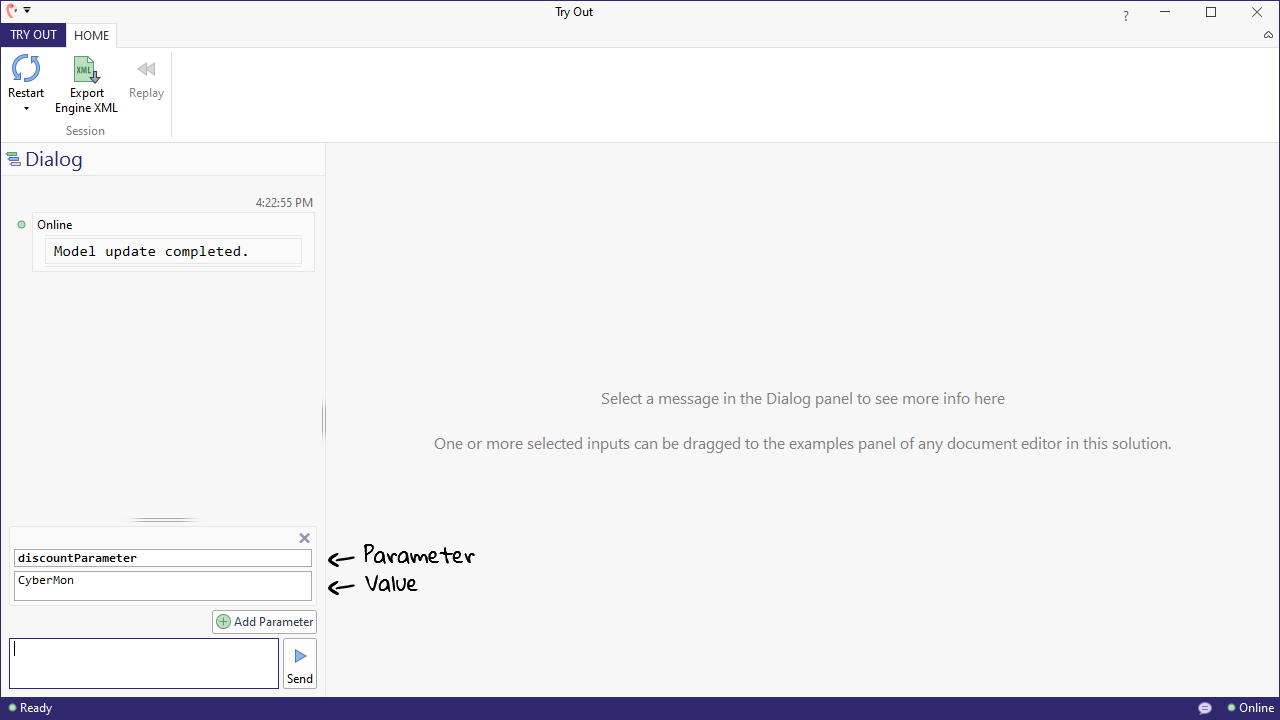Remove the discountParameter with the X icon
This screenshot has width=1280, height=720.
pos(305,538)
